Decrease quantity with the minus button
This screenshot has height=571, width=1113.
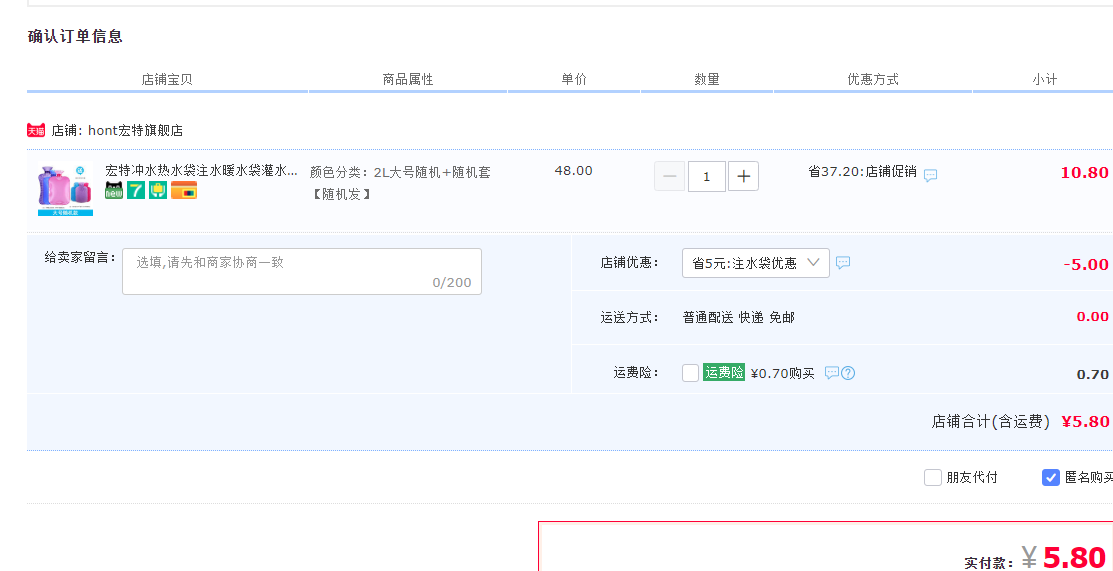(x=669, y=176)
